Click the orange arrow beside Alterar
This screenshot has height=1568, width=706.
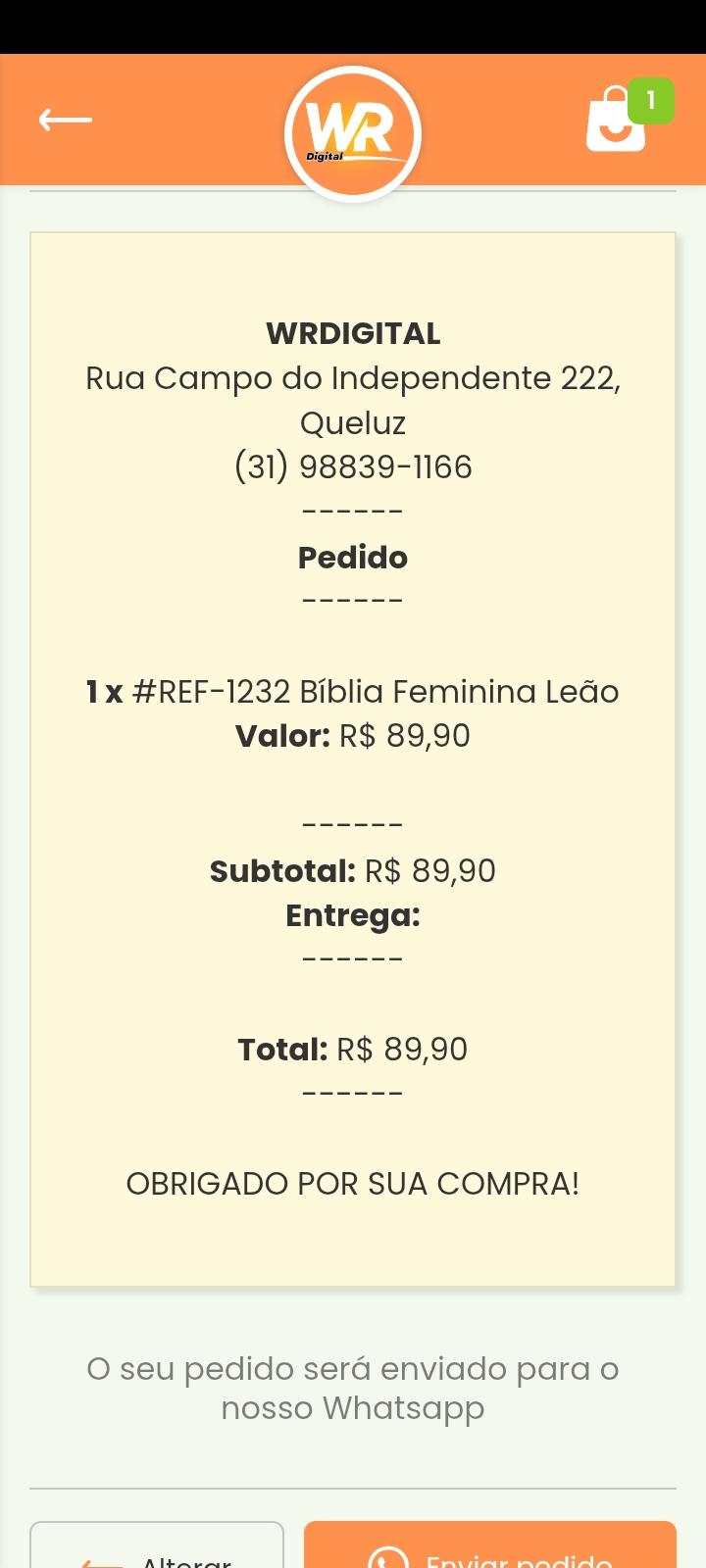point(102,1561)
